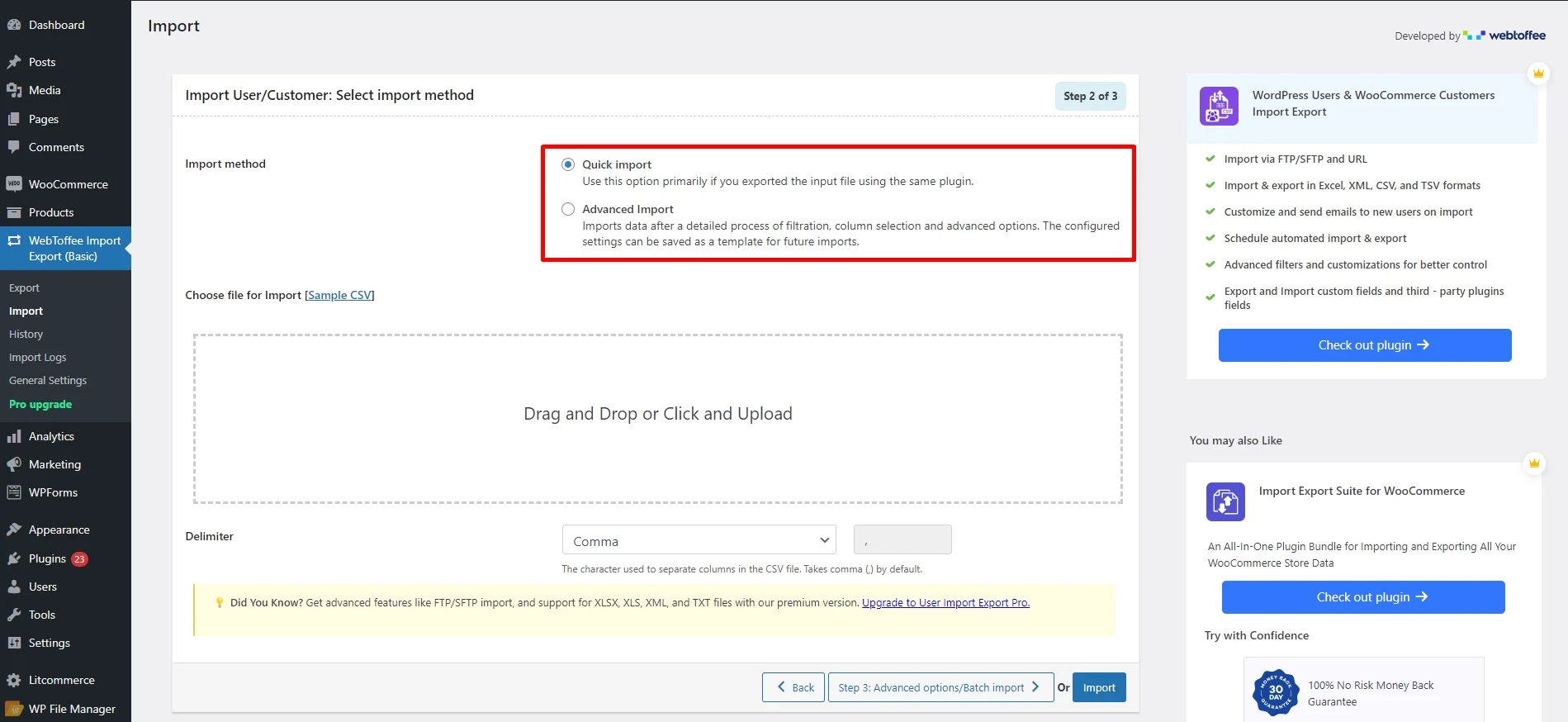The image size is (1568, 722).
Task: Click the Import Export Suite for WooCommerce title
Action: 1362,491
